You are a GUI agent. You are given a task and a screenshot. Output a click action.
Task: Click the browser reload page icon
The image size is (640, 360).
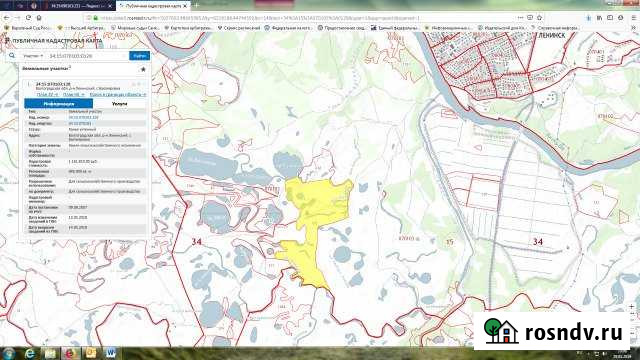pos(28,18)
